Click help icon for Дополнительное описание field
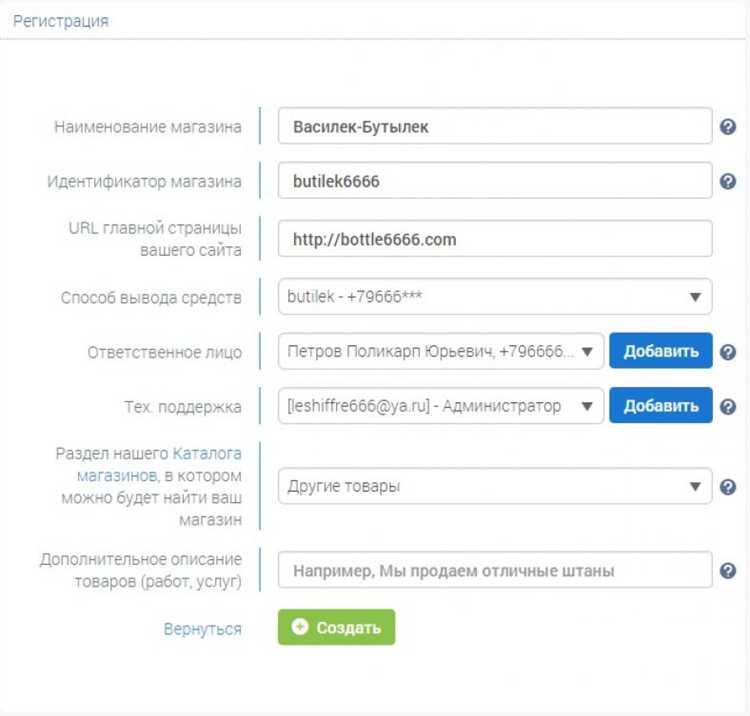The image size is (750, 716). [x=728, y=570]
